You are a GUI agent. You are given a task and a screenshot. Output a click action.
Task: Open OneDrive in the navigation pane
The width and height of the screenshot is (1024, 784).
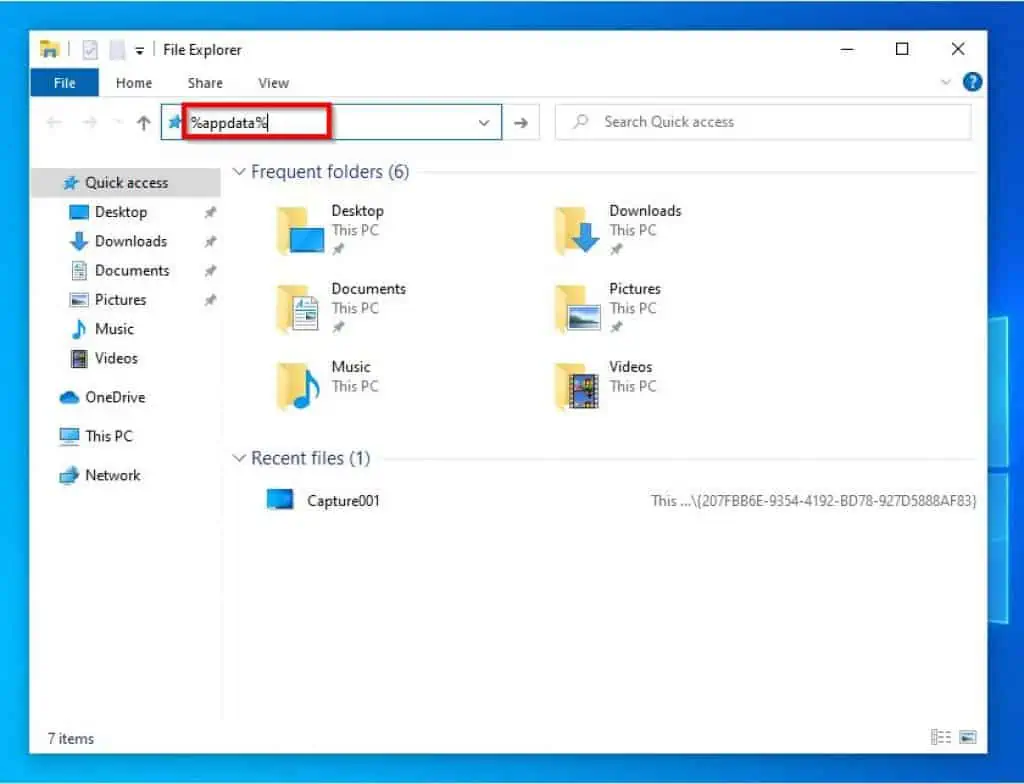coord(115,397)
